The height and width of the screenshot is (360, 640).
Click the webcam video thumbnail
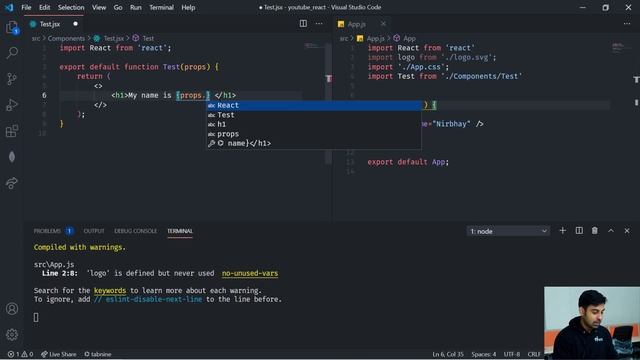click(592, 323)
